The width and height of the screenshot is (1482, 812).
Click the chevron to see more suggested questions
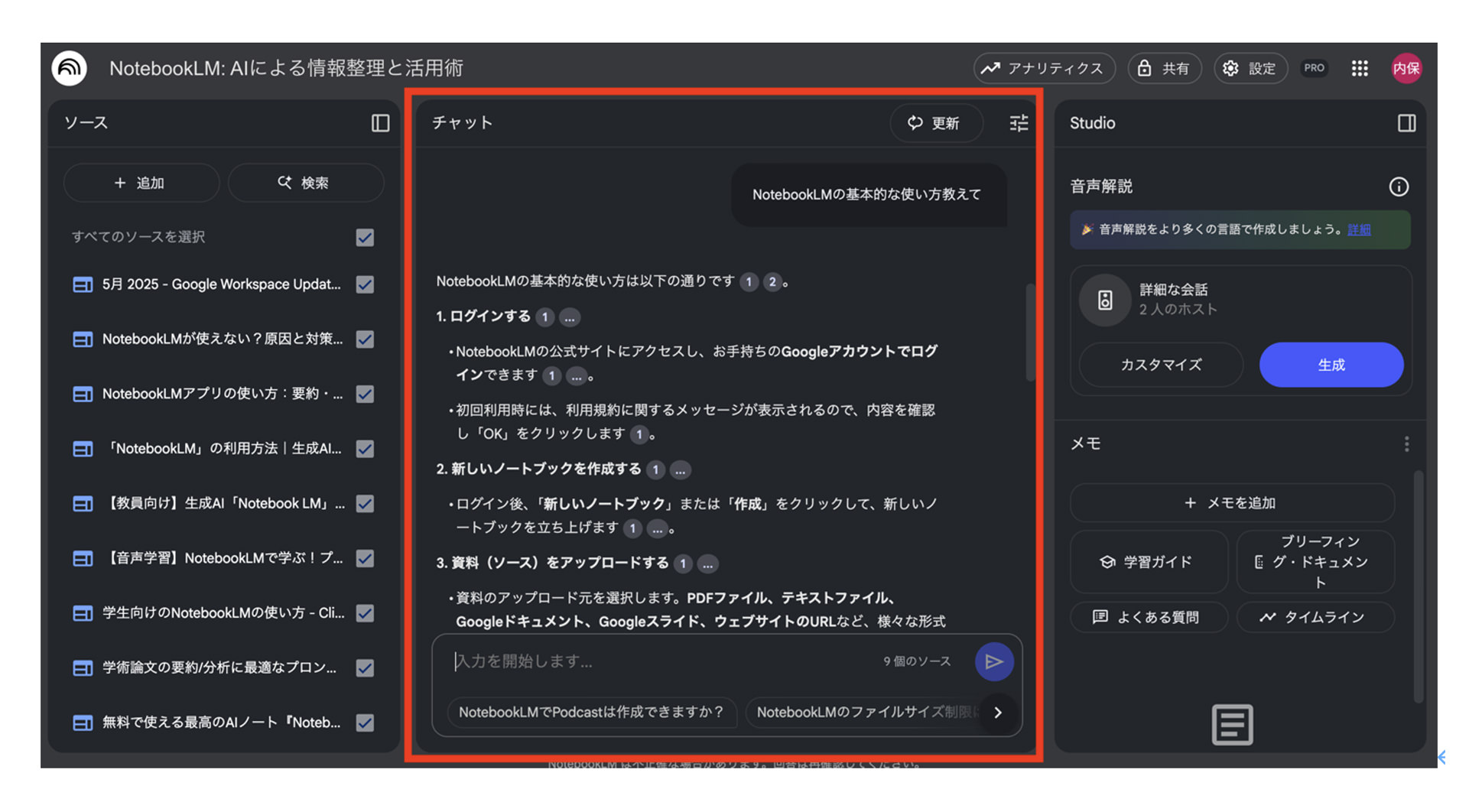998,713
